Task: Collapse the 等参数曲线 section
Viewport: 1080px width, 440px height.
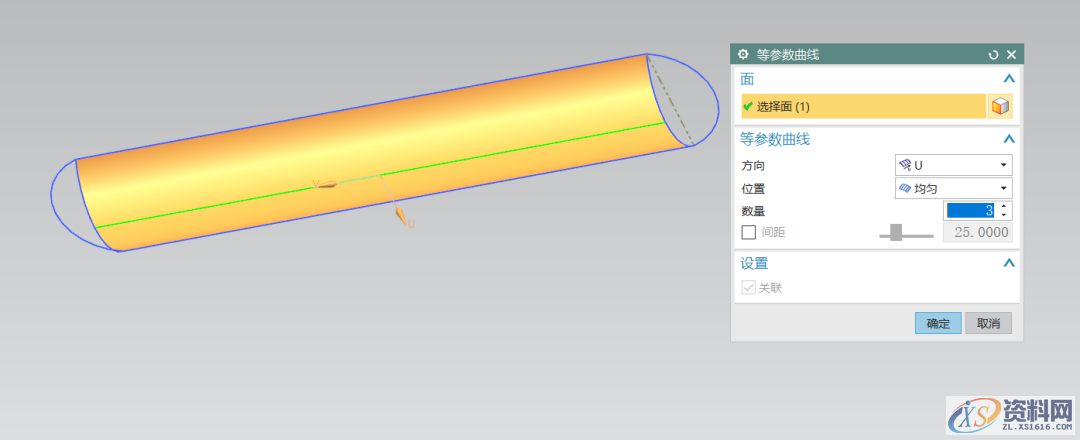Action: point(1009,139)
